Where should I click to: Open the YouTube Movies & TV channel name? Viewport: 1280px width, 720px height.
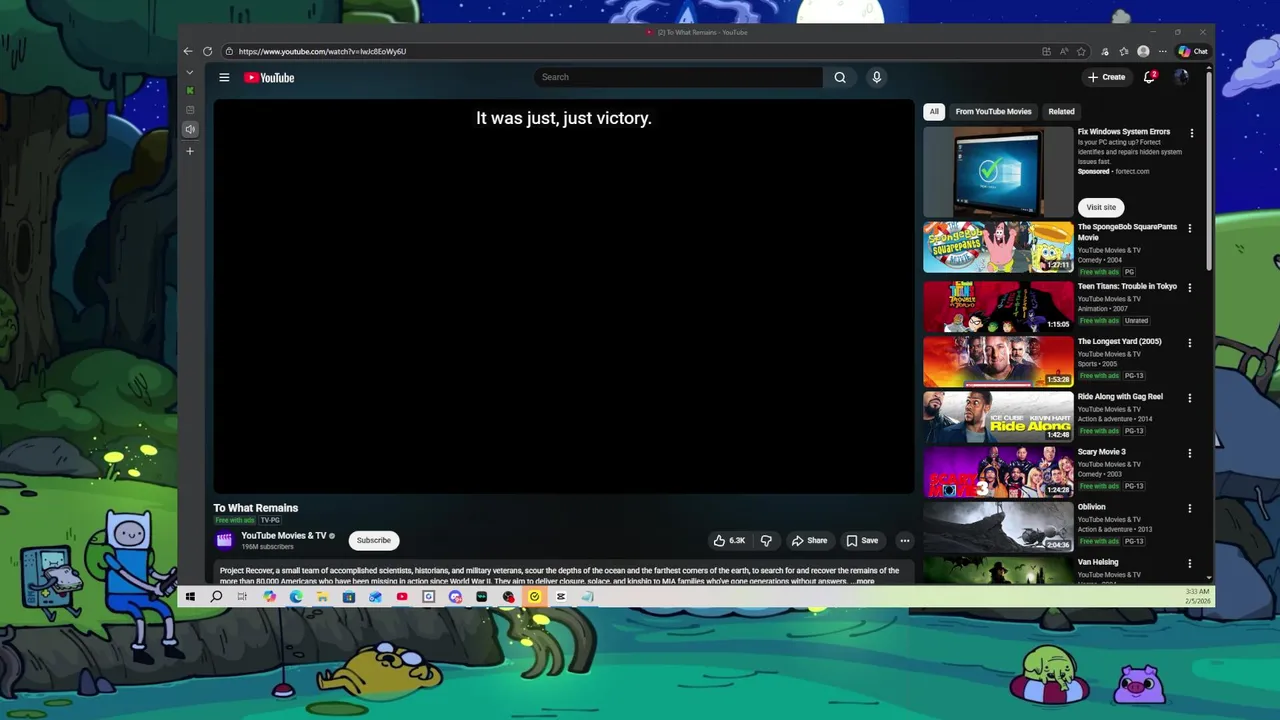(x=284, y=536)
